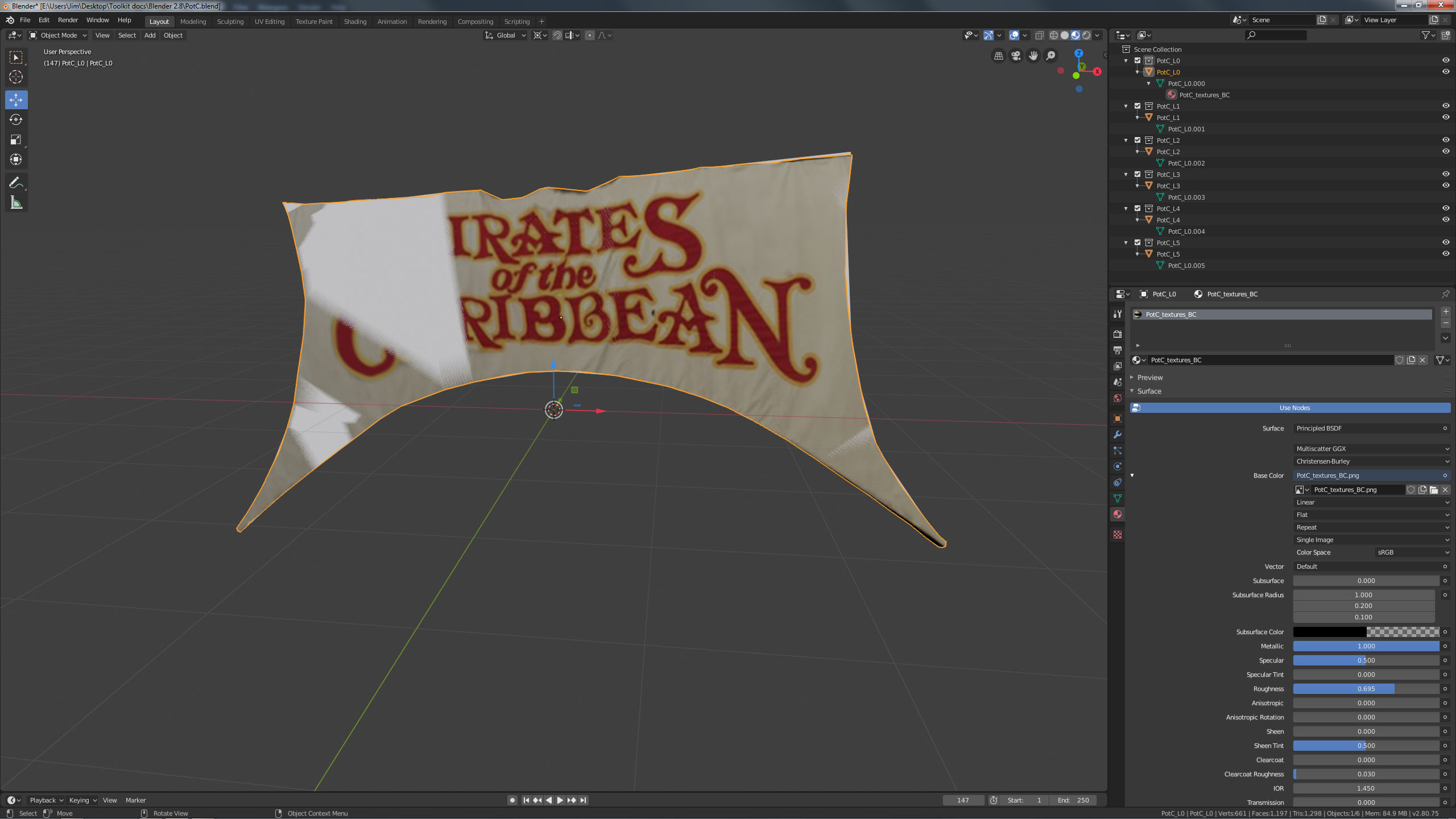Play the animation forward
This screenshot has width=1456, height=819.
(560, 800)
